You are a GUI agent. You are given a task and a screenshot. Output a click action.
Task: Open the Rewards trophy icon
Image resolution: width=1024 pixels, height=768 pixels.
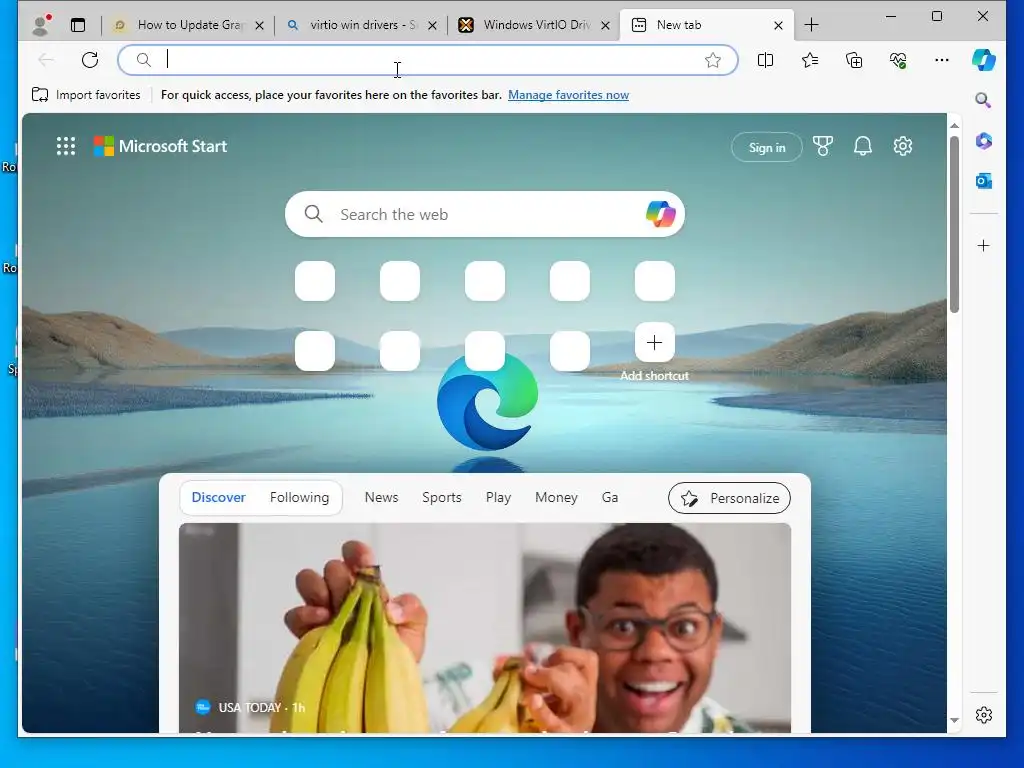[x=823, y=146]
